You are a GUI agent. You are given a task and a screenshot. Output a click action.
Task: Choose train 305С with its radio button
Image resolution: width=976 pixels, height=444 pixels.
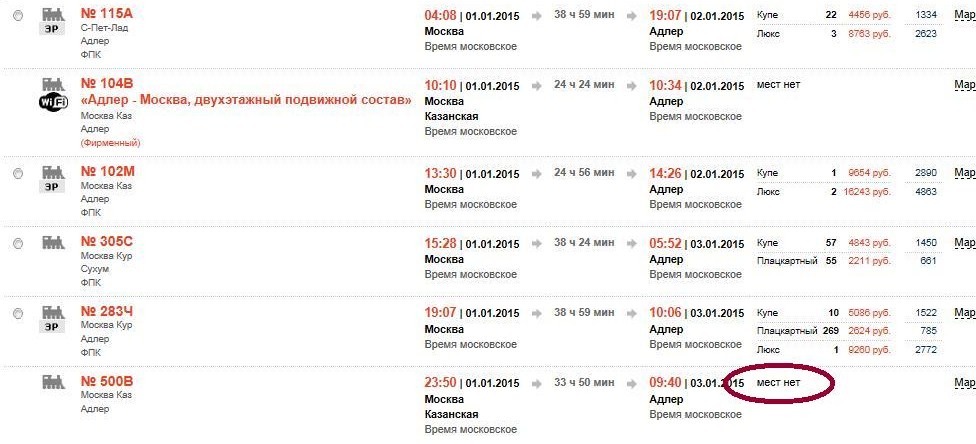(x=18, y=243)
